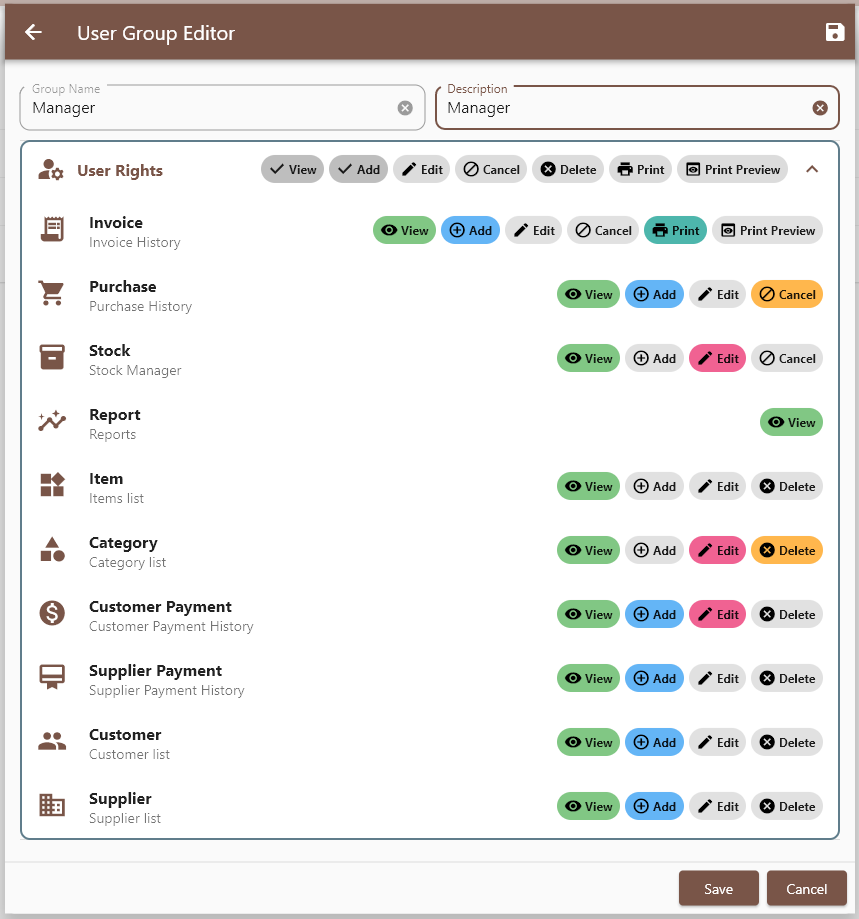The height and width of the screenshot is (919, 859).
Task: Click the User Rights gear-person icon
Action: click(51, 170)
